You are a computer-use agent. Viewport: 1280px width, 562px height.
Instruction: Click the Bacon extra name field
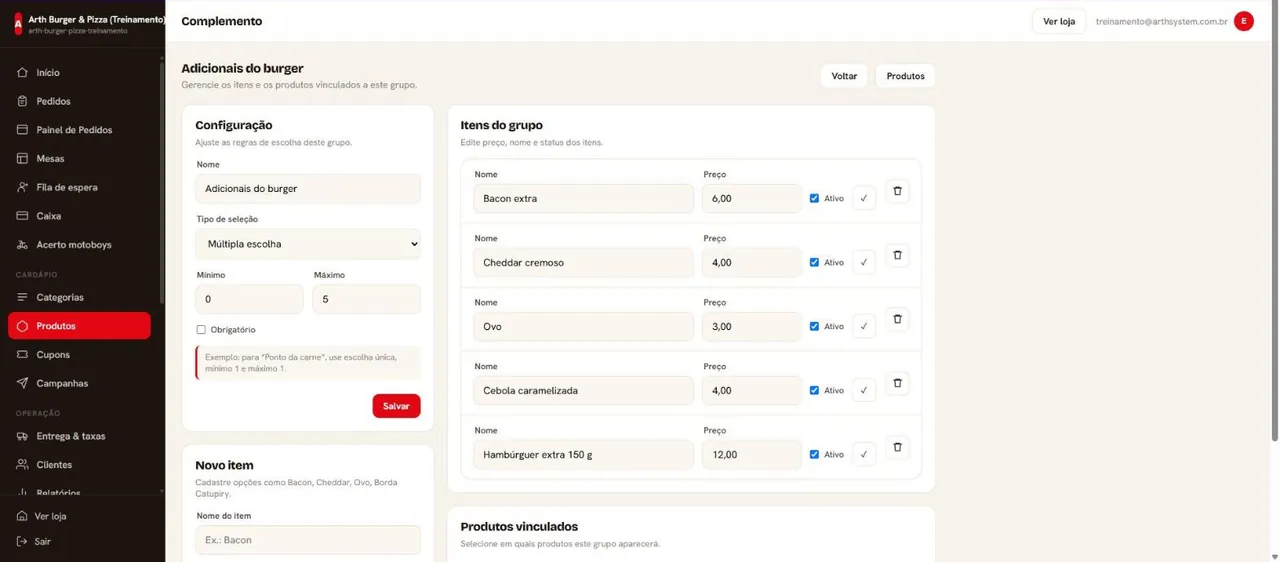click(584, 198)
